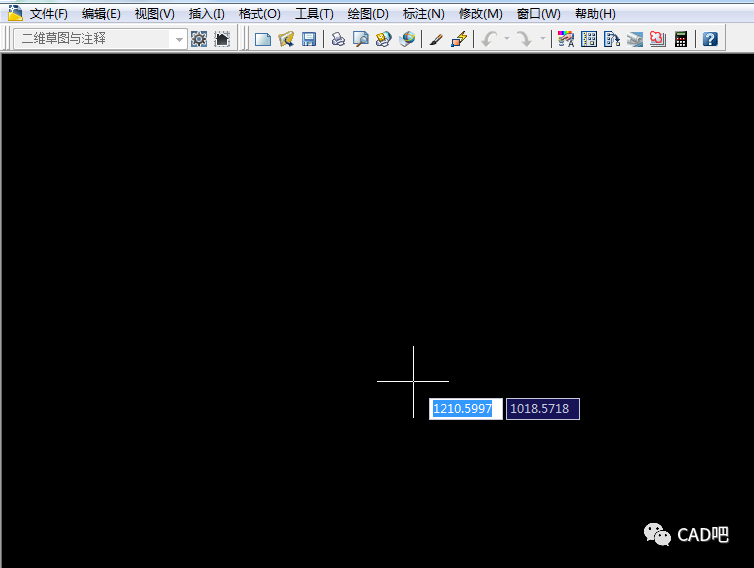Viewport: 754px width, 568px height.
Task: Open the 格式(O) menu
Action: (x=260, y=13)
